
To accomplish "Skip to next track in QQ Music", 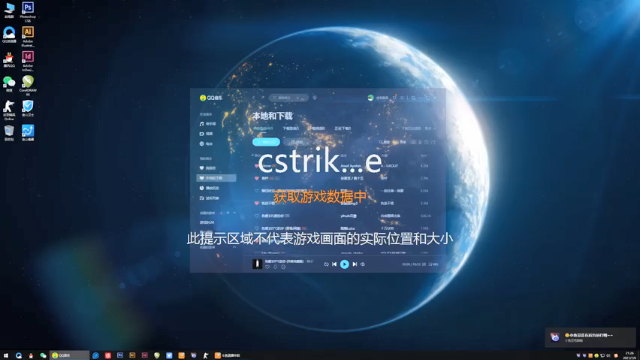I will pos(355,264).
